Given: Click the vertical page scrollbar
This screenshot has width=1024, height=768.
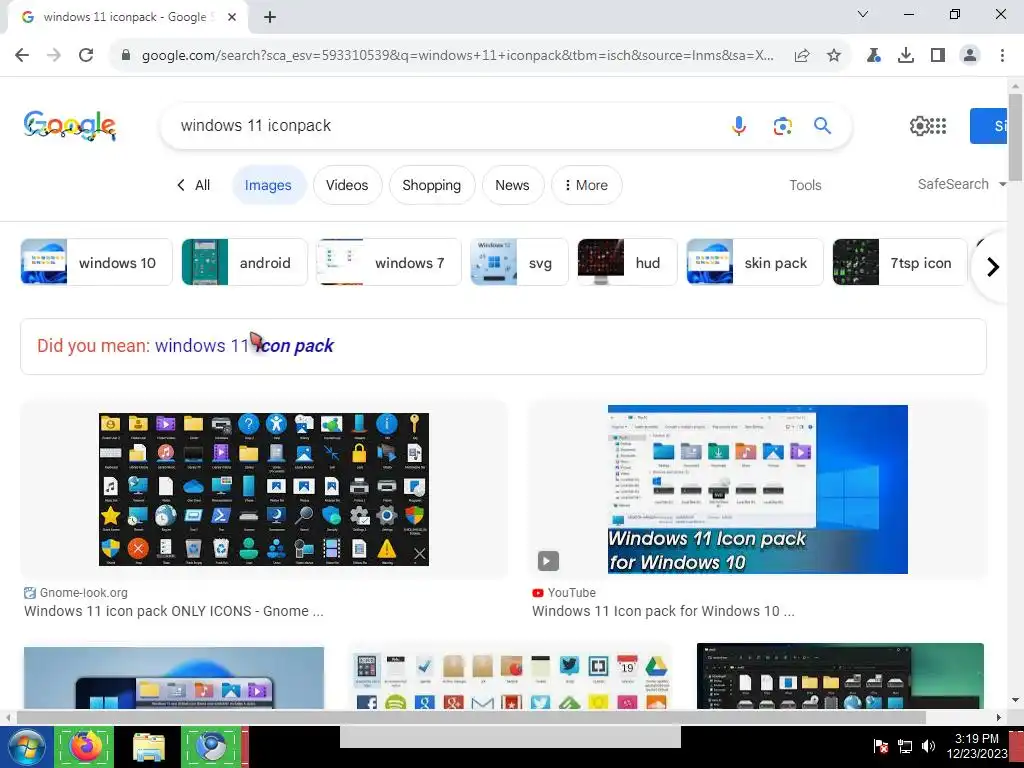Looking at the screenshot, I should 1015,137.
